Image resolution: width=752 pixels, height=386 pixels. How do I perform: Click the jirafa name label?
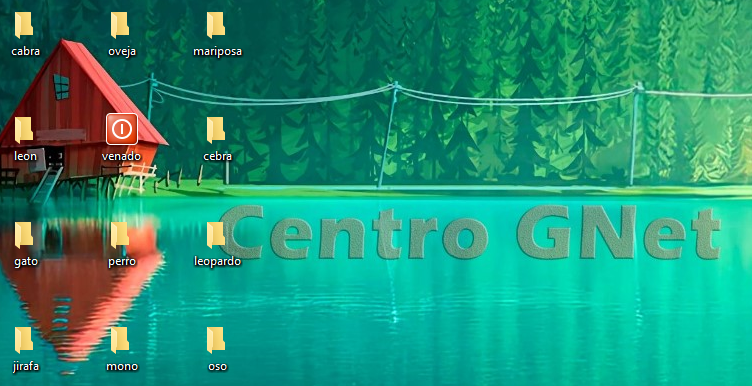click(25, 367)
